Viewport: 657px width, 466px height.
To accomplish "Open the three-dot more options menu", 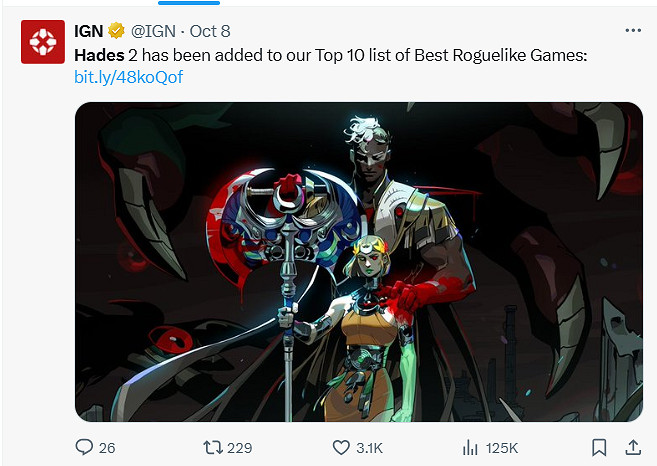I will (633, 30).
